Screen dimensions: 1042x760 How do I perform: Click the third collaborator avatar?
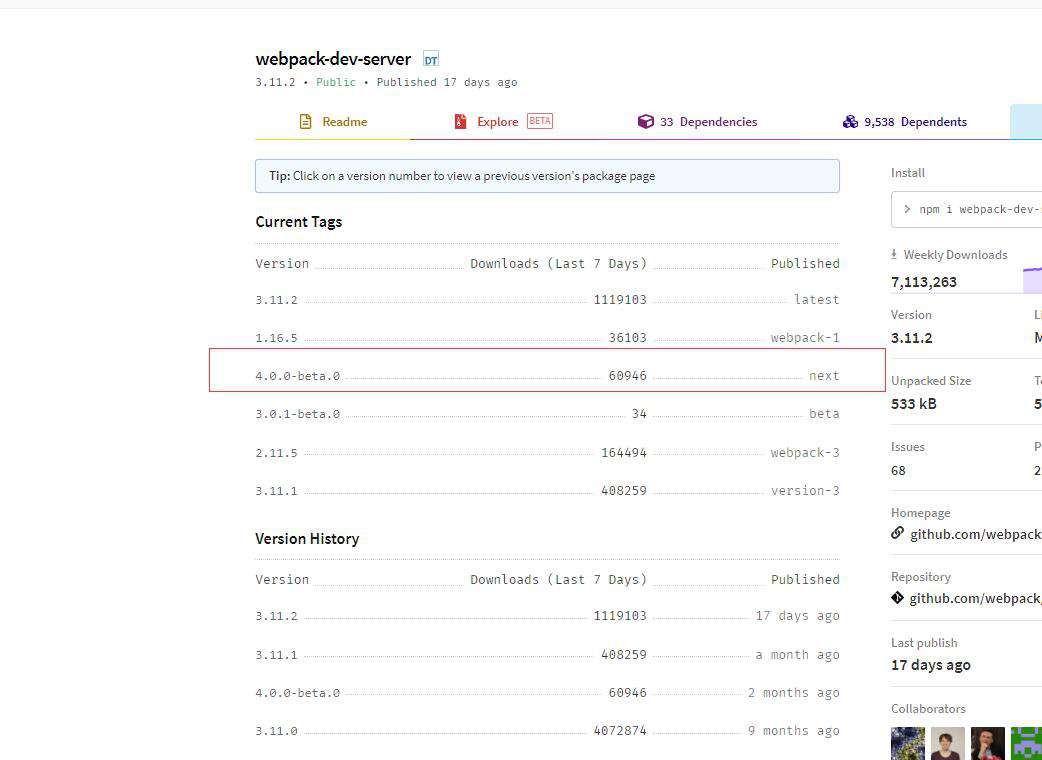[988, 743]
